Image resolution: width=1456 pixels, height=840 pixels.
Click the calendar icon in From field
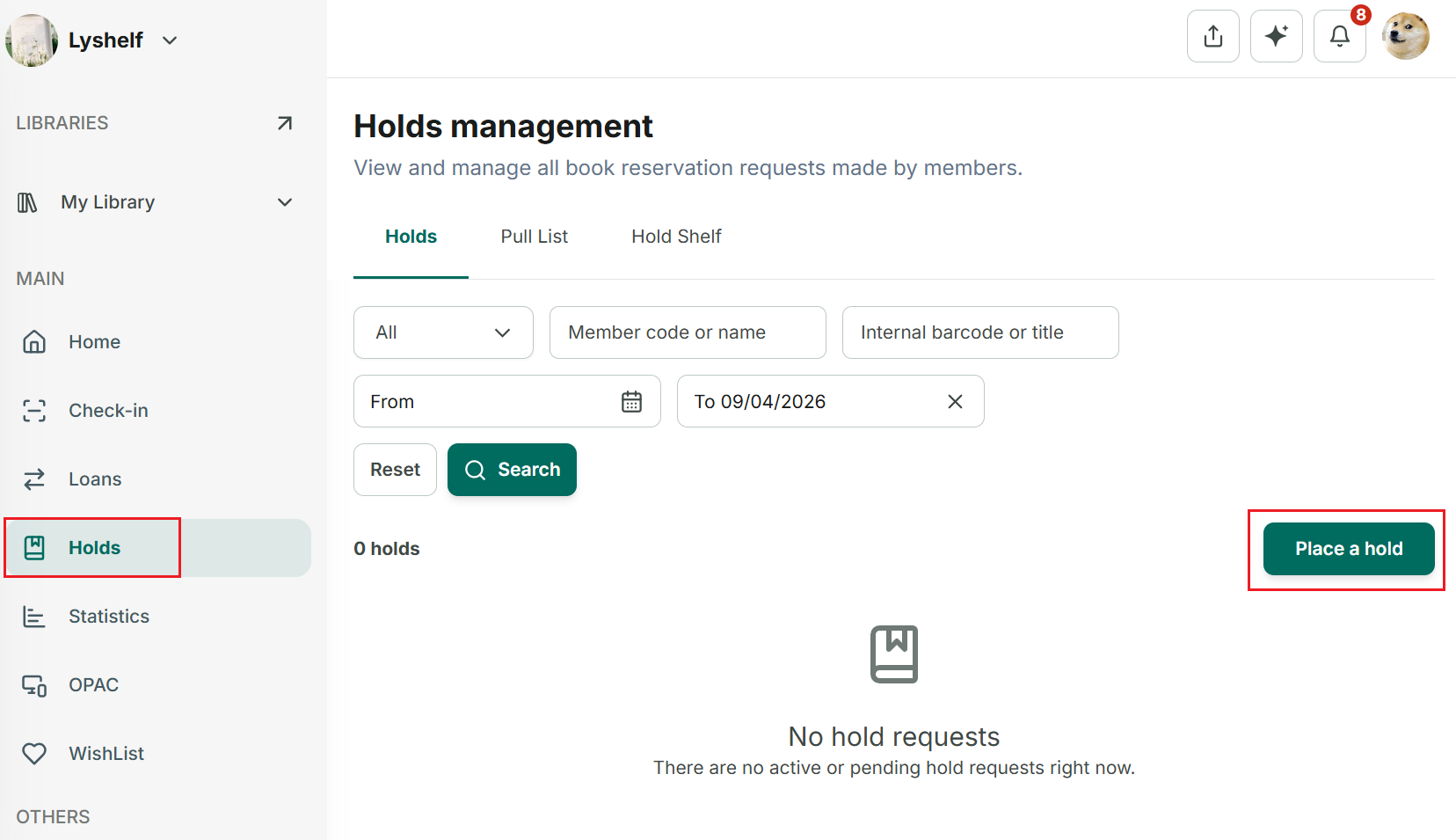point(631,402)
